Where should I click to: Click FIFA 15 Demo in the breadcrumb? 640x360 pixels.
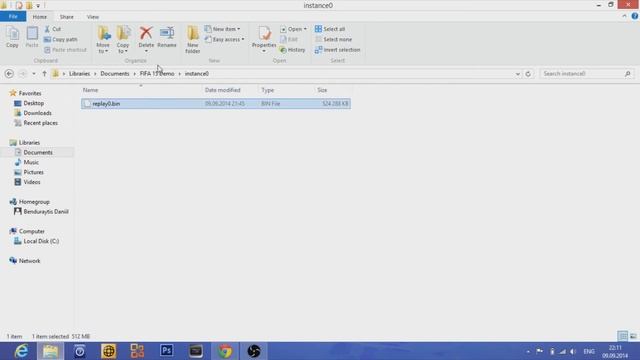coord(157,74)
